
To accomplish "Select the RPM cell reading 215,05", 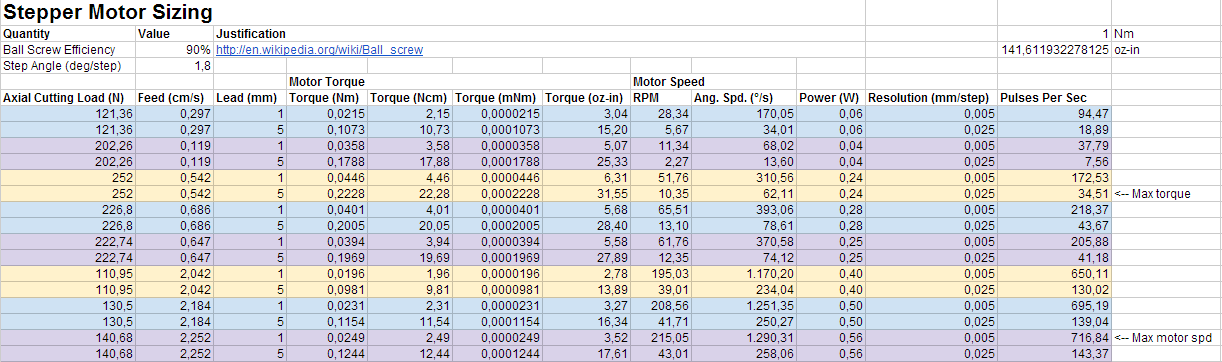I will click(x=660, y=337).
